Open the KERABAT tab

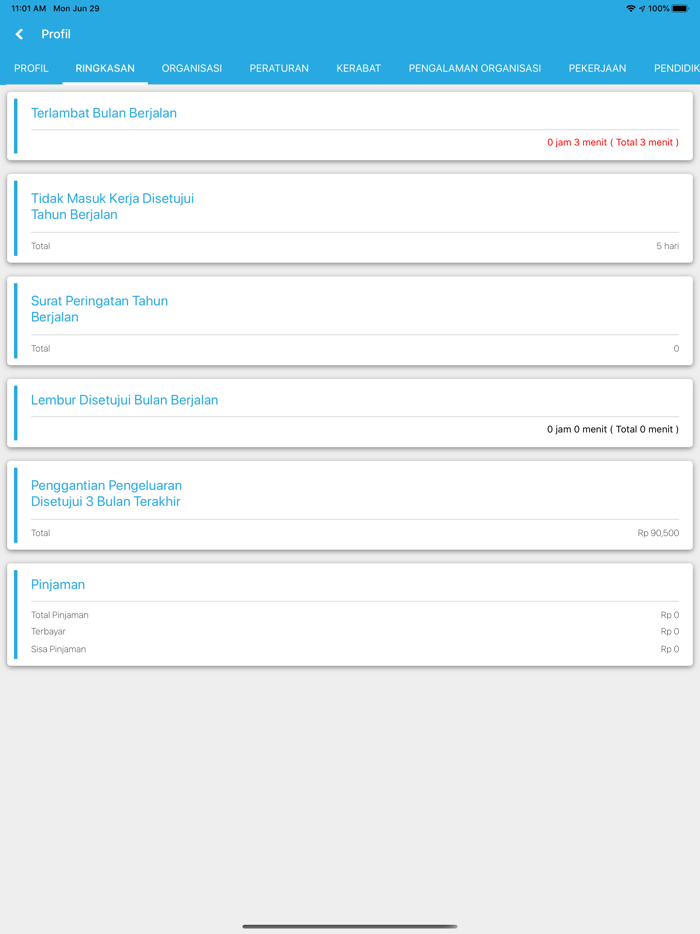click(359, 68)
